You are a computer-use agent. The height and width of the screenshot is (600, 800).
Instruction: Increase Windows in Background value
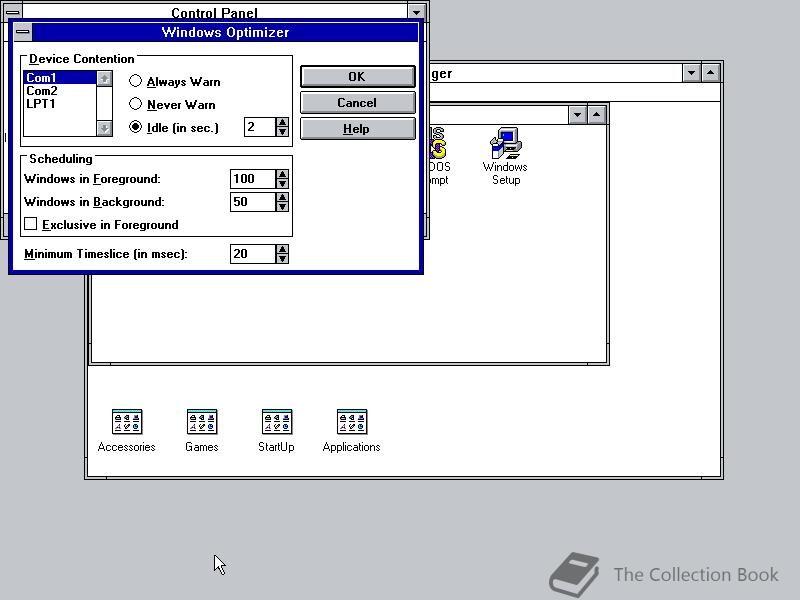pos(282,197)
